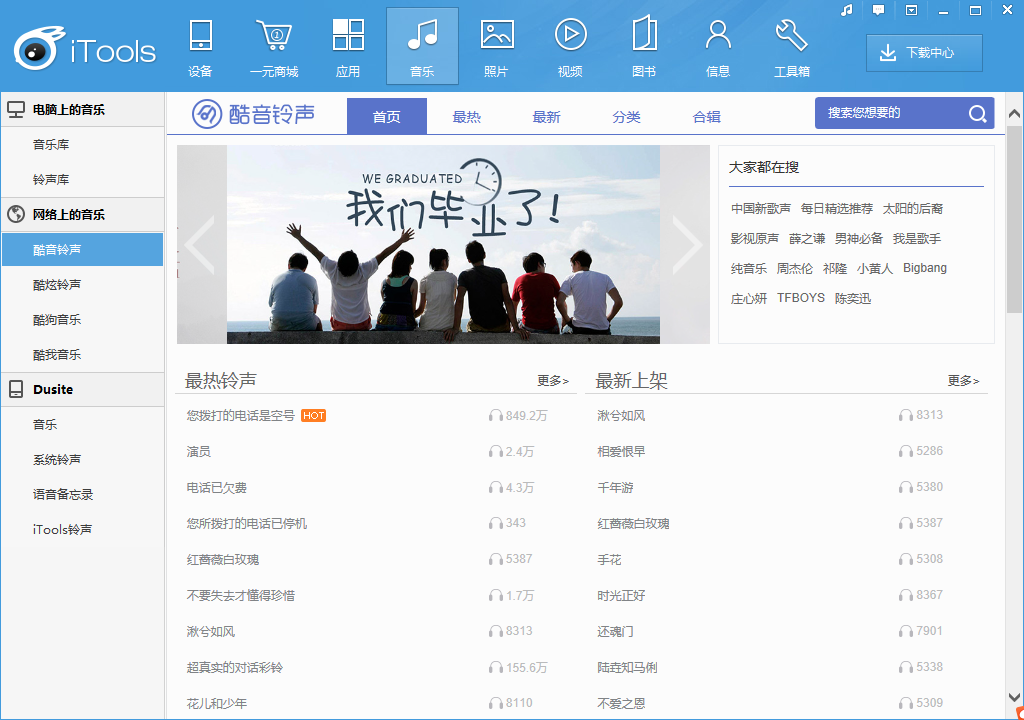
Task: Open the 工具箱 toolbox
Action: point(792,47)
